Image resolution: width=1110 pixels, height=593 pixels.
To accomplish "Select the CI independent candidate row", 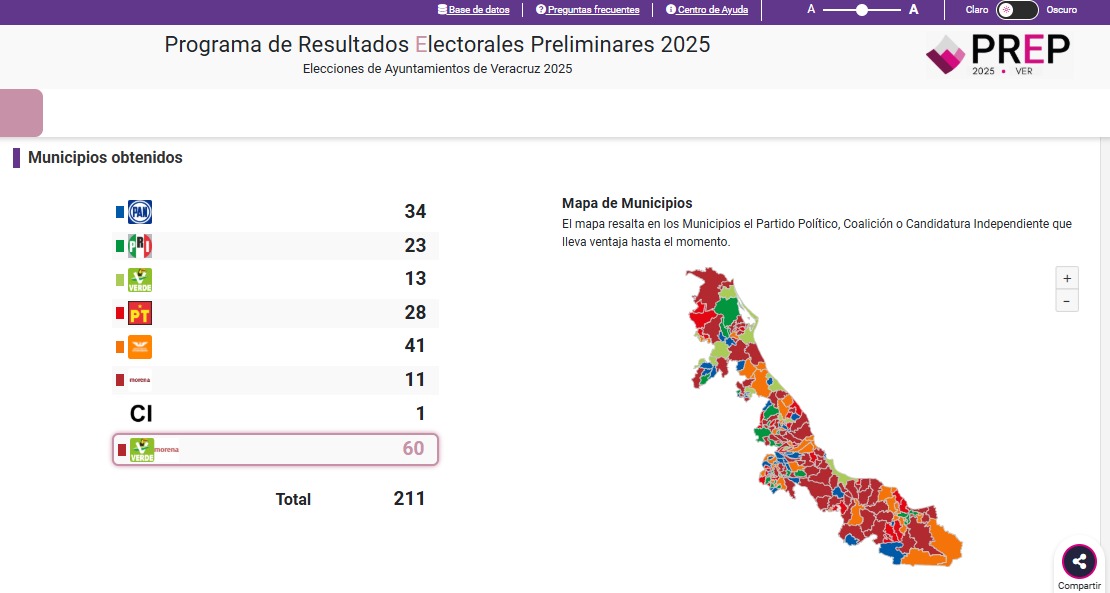I will (x=275, y=413).
